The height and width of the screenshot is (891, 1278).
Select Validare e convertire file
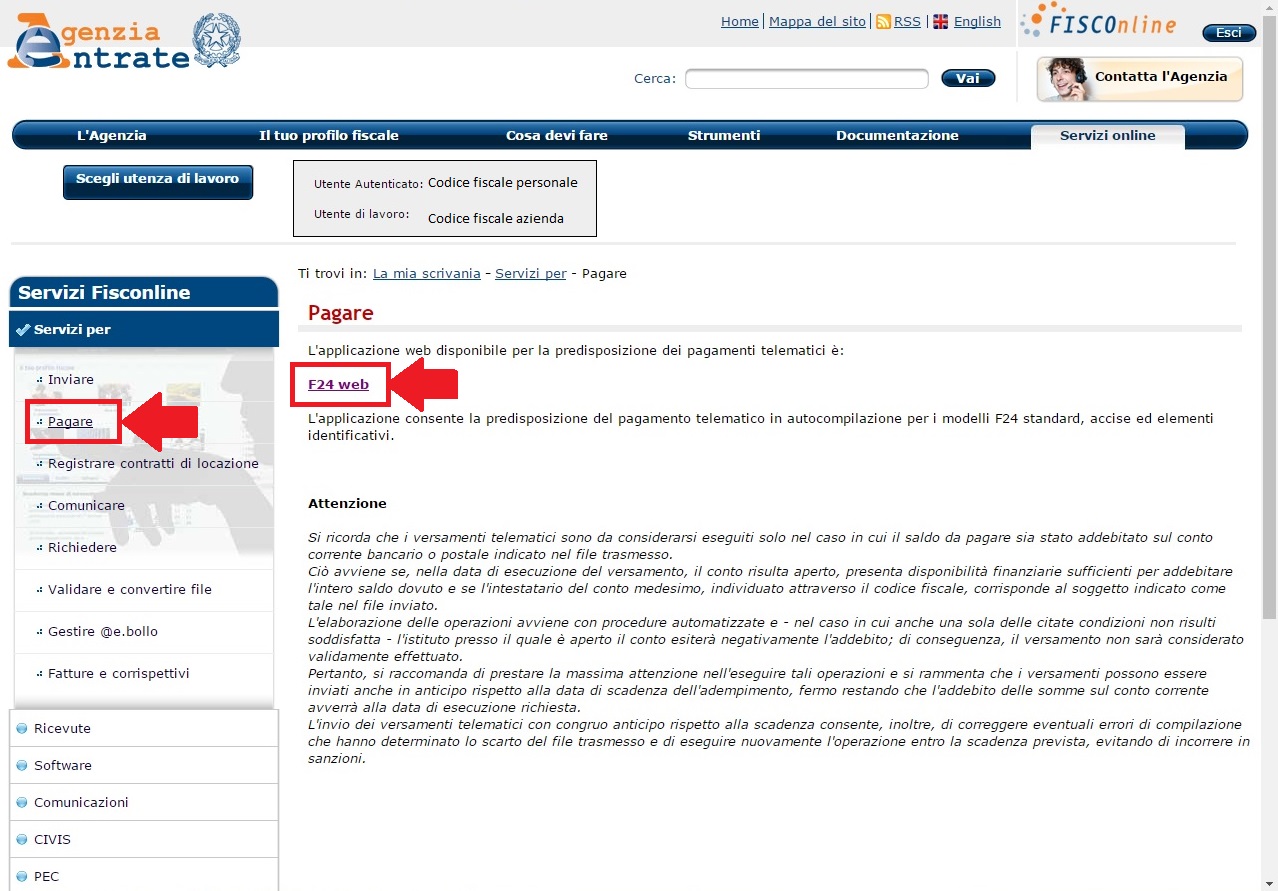(x=130, y=589)
